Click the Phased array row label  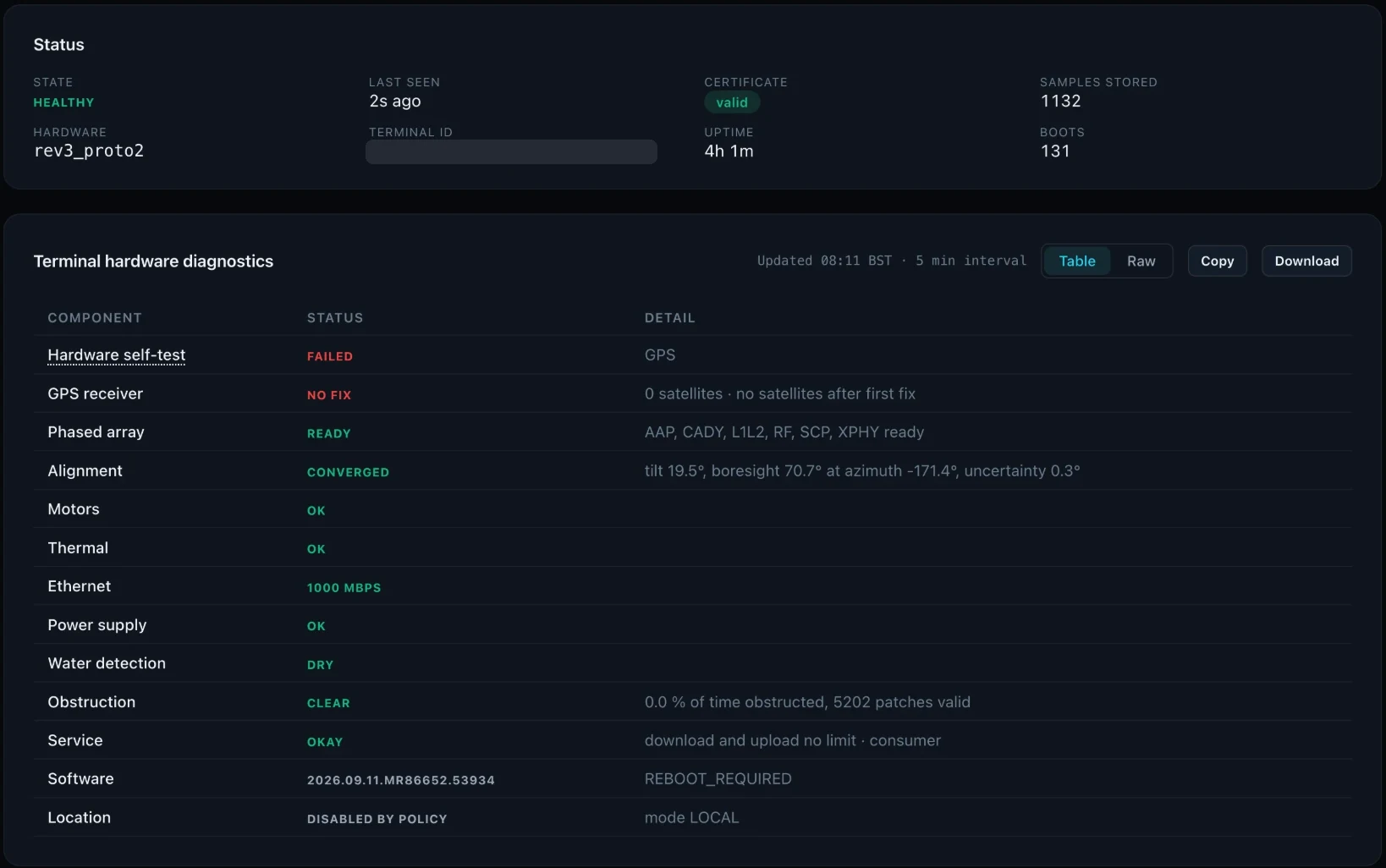pos(96,432)
